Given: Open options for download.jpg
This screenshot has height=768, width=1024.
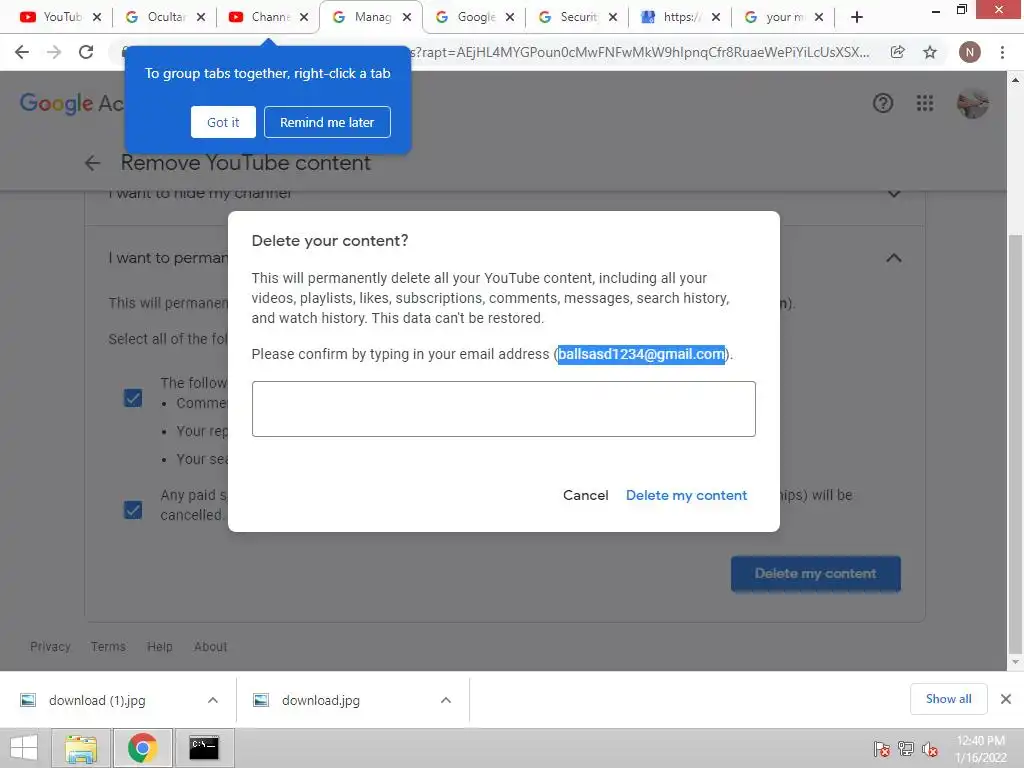Looking at the screenshot, I should (x=446, y=700).
